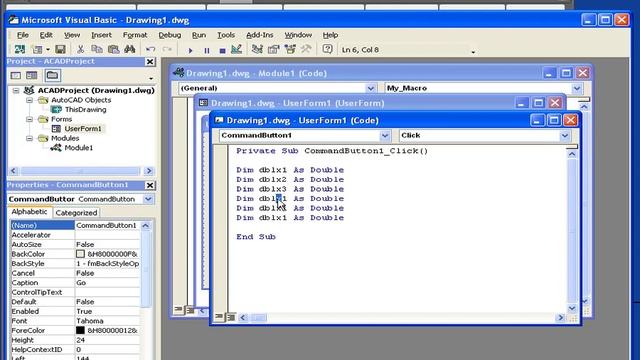Select UserForm1 in the project tree
Image resolution: width=640 pixels, height=360 pixels.
pos(83,129)
